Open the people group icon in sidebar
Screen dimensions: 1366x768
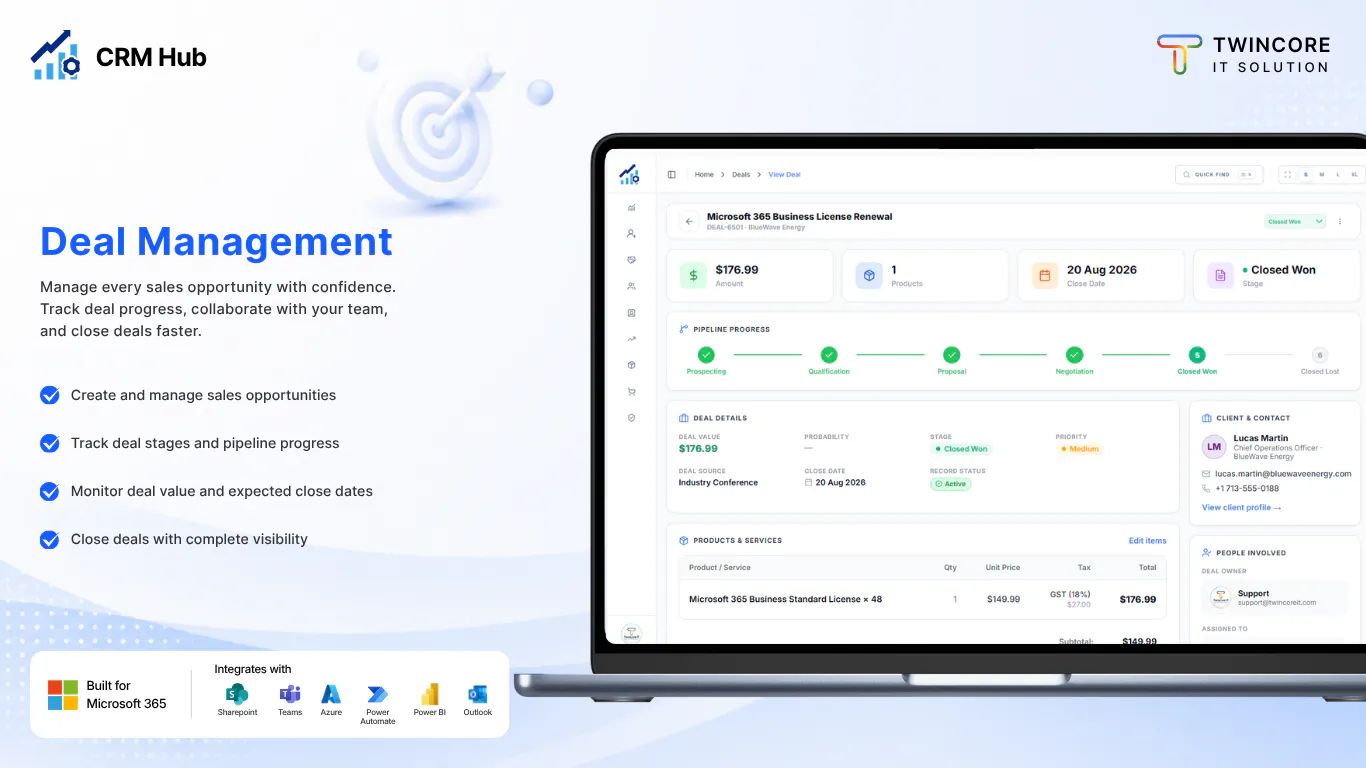pos(631,286)
